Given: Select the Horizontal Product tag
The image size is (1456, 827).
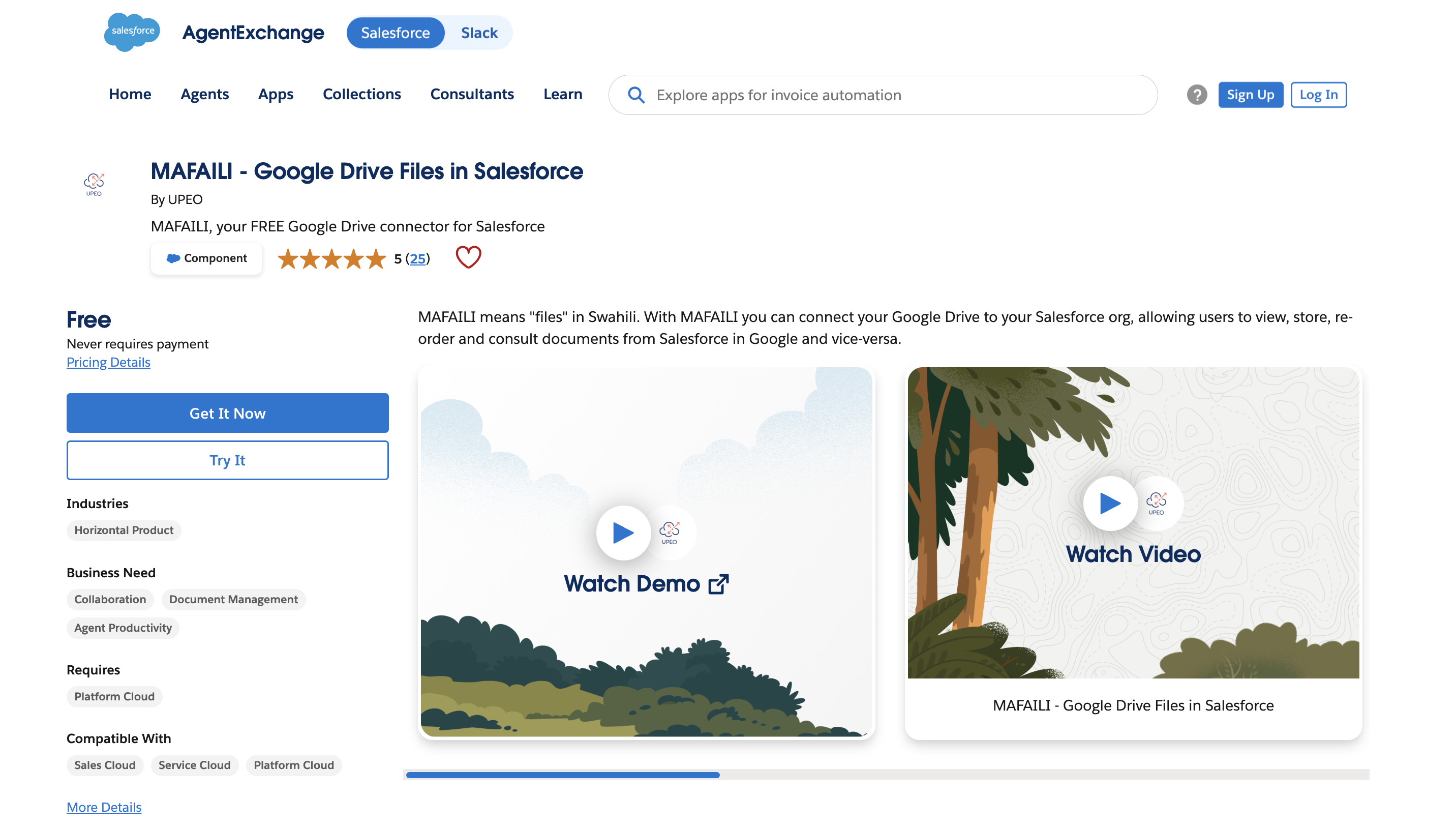Looking at the screenshot, I should point(124,530).
